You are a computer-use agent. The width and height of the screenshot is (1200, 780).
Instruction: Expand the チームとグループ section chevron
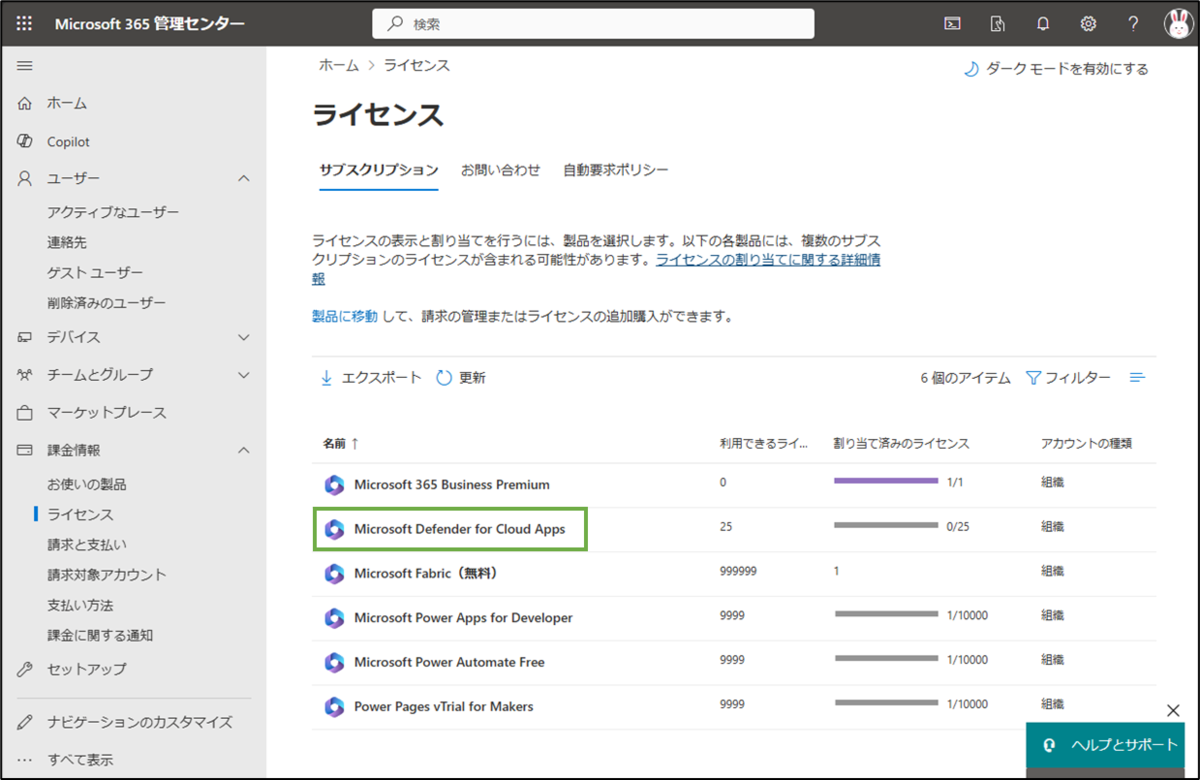pos(244,375)
